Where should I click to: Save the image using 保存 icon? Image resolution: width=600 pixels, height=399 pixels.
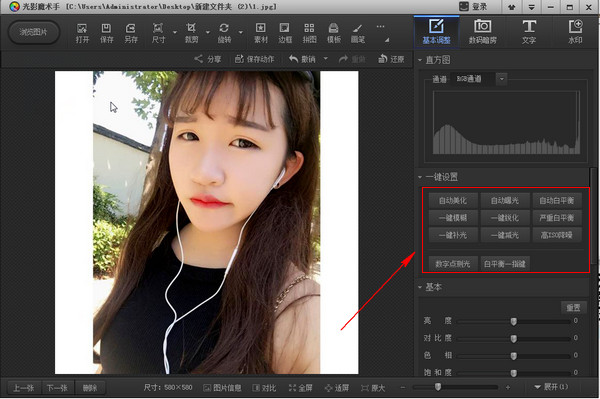[x=106, y=33]
